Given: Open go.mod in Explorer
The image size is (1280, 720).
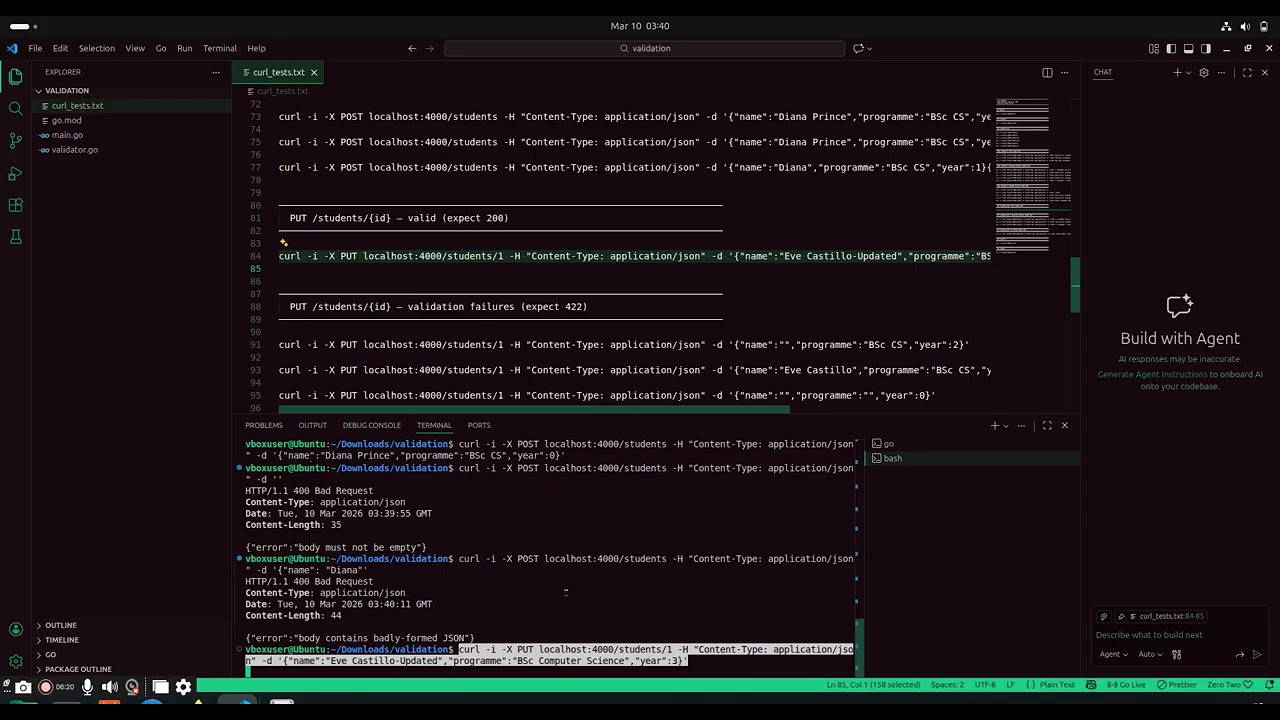Looking at the screenshot, I should click(66, 120).
